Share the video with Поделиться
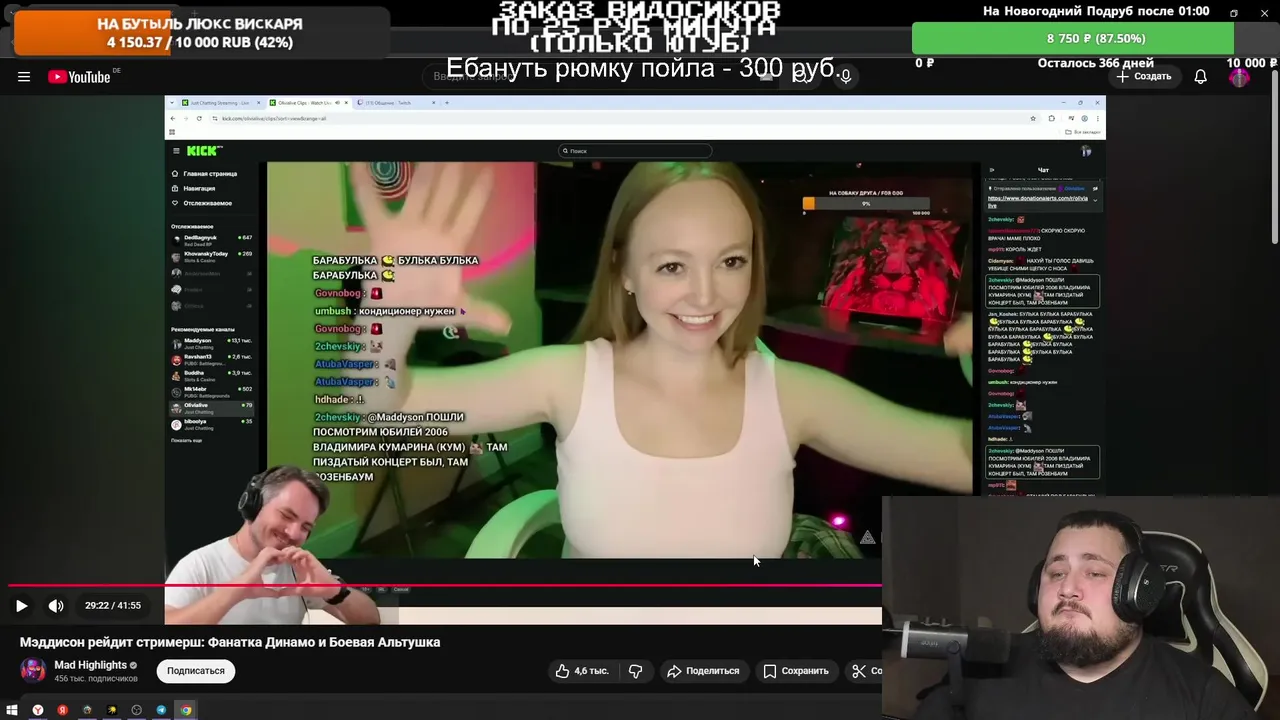 coord(703,671)
